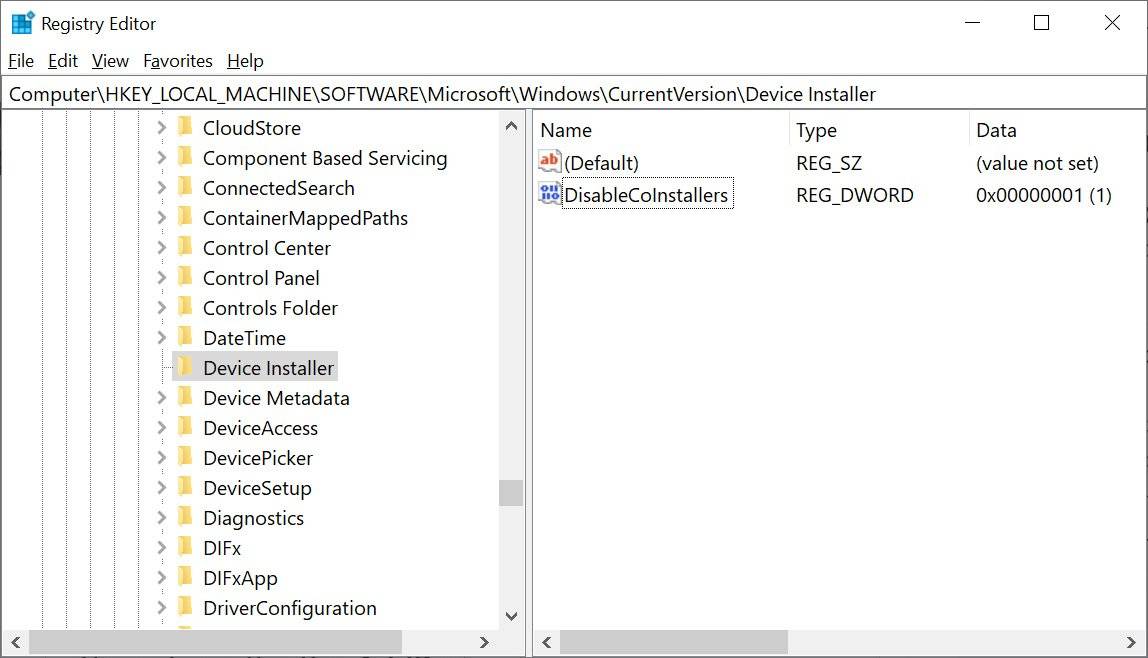Expand the Component Based Servicing key
Viewport: 1148px width, 658px height.
162,157
